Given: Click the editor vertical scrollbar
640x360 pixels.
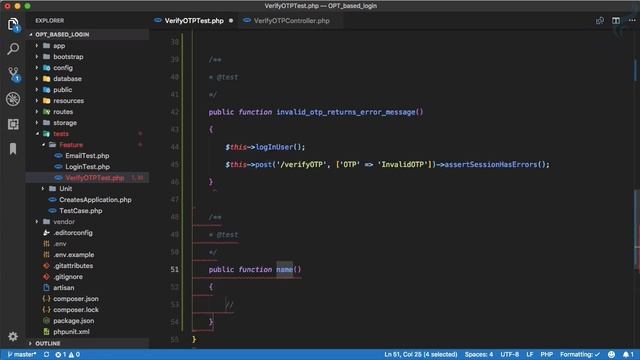Looking at the screenshot, I should coord(637,229).
